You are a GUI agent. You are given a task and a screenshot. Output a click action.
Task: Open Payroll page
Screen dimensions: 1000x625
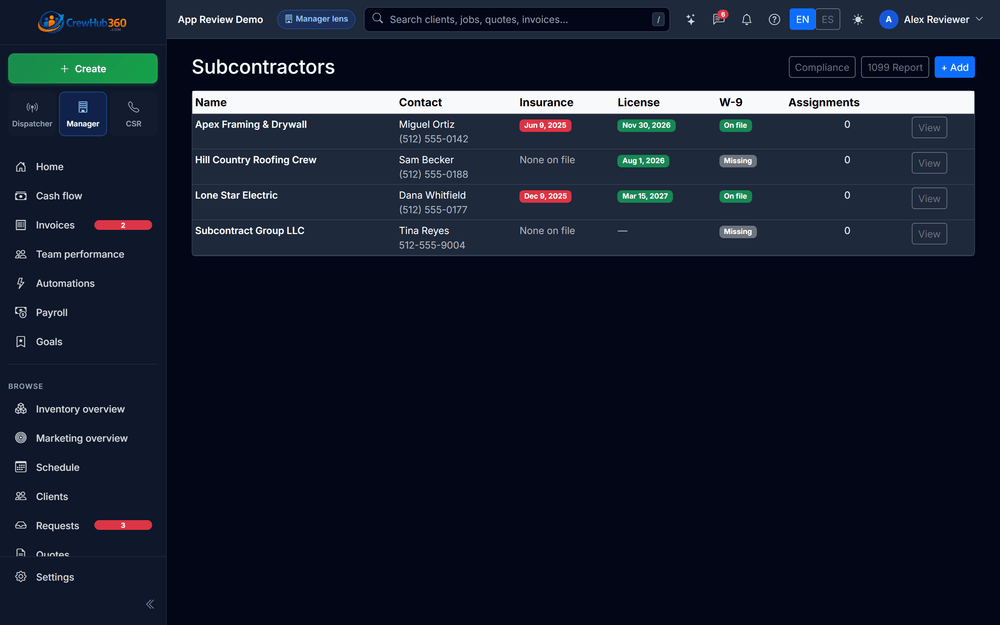coord(83,312)
